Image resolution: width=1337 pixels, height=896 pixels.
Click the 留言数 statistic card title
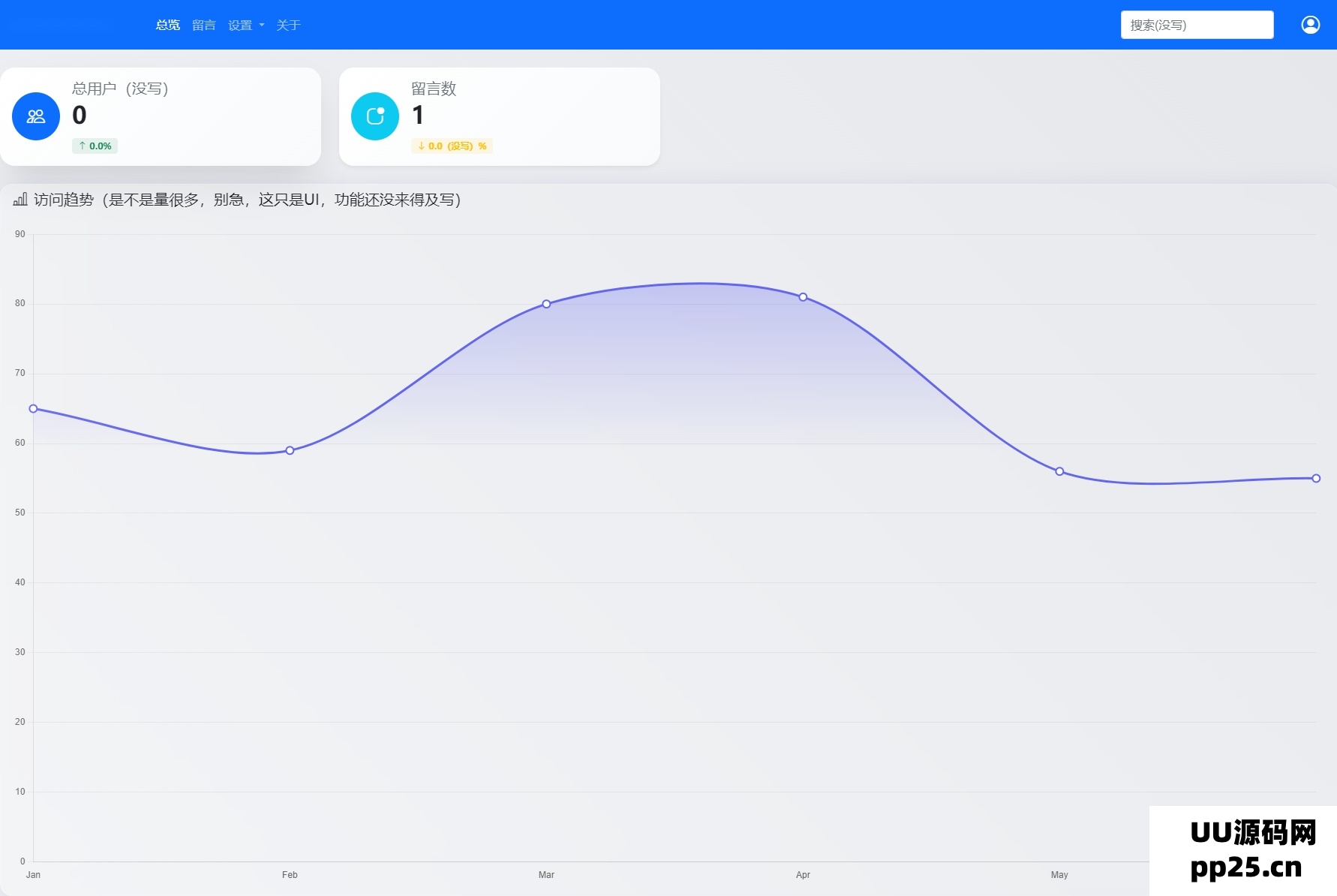point(434,89)
